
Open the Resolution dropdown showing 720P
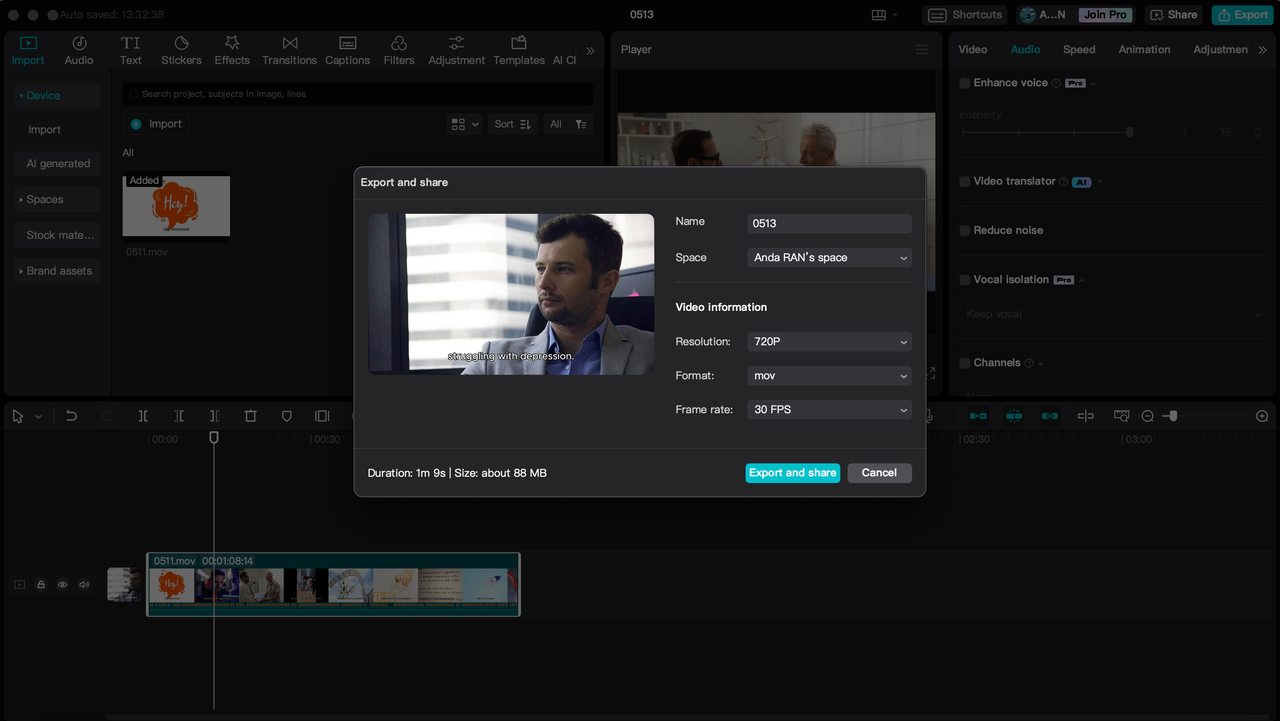[x=829, y=342]
